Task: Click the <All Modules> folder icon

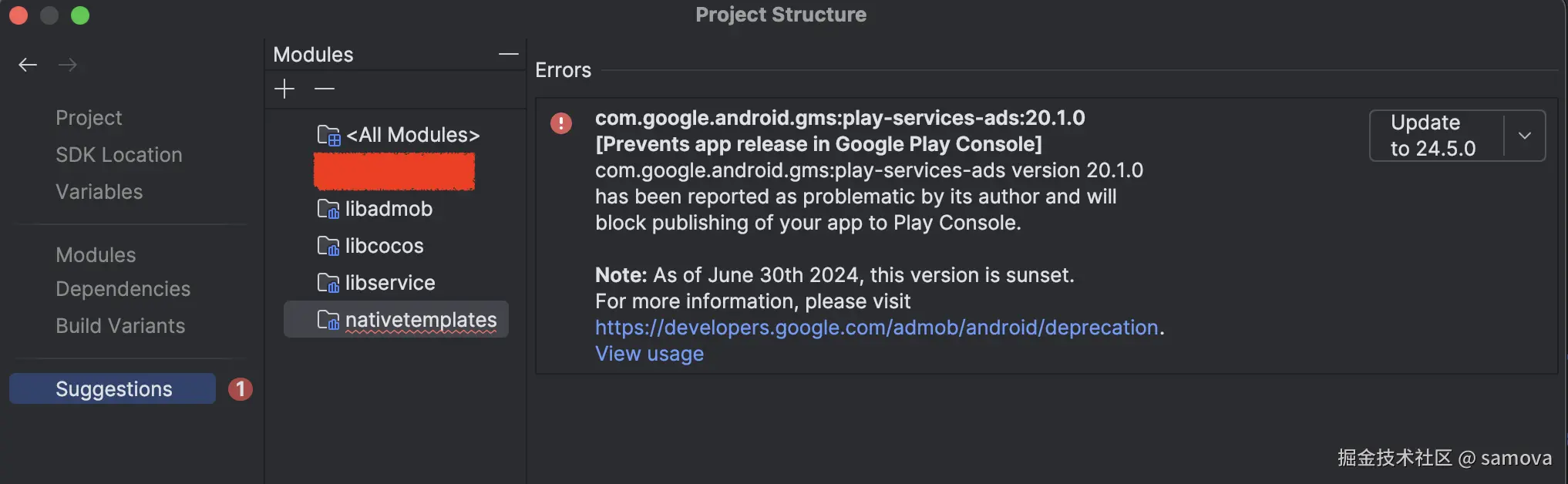Action: [328, 134]
